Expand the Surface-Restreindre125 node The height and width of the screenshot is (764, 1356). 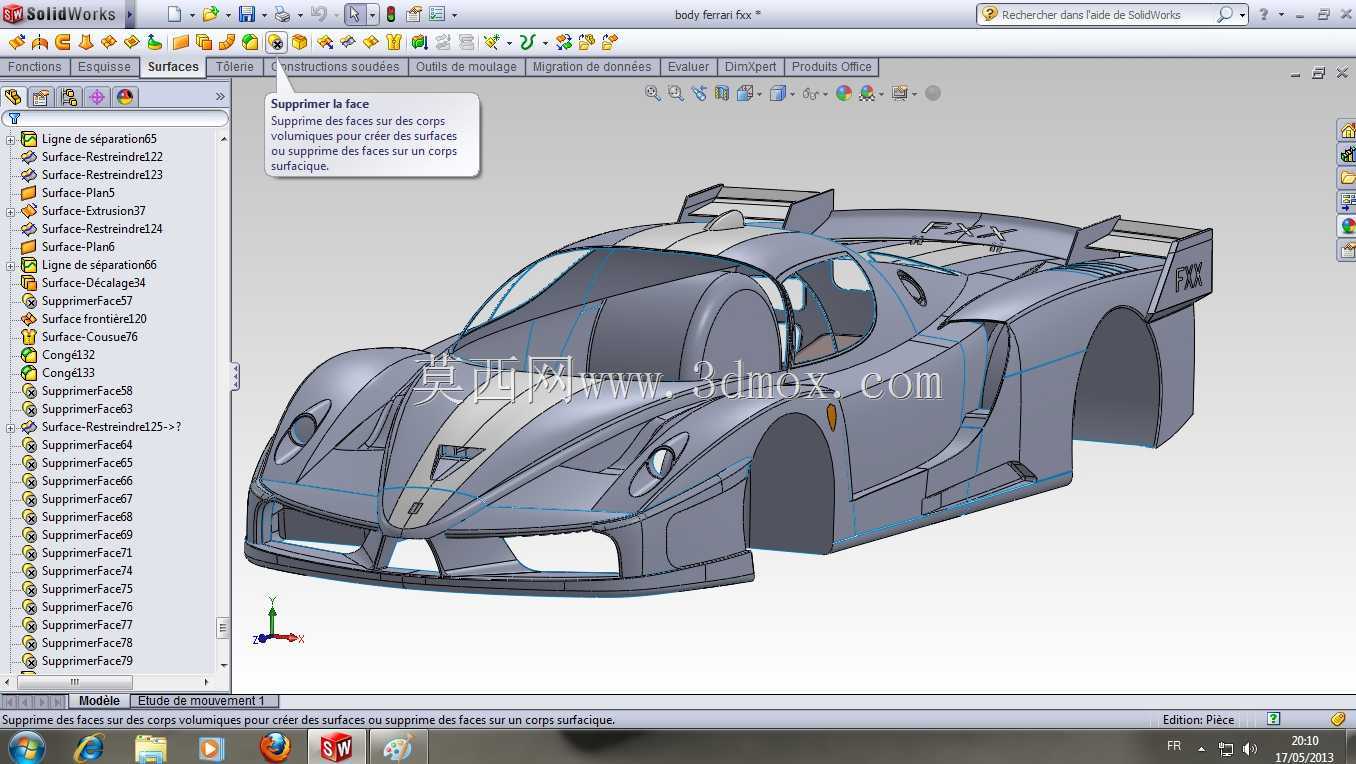pyautogui.click(x=11, y=428)
